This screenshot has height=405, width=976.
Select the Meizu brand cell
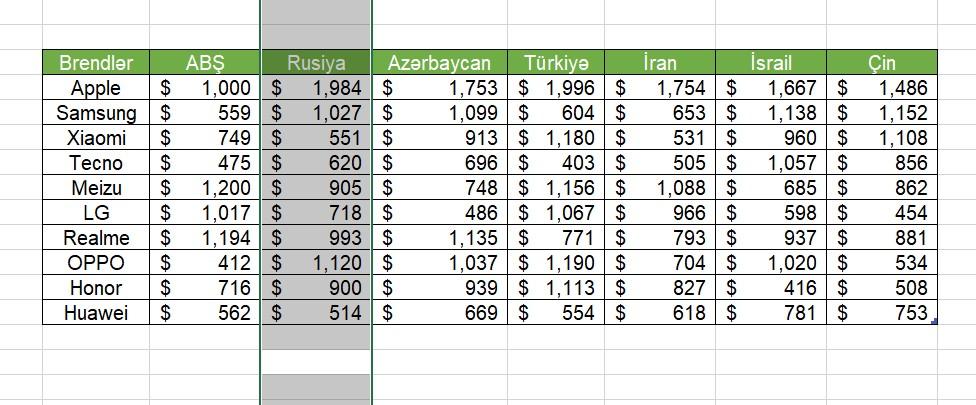click(x=96, y=187)
